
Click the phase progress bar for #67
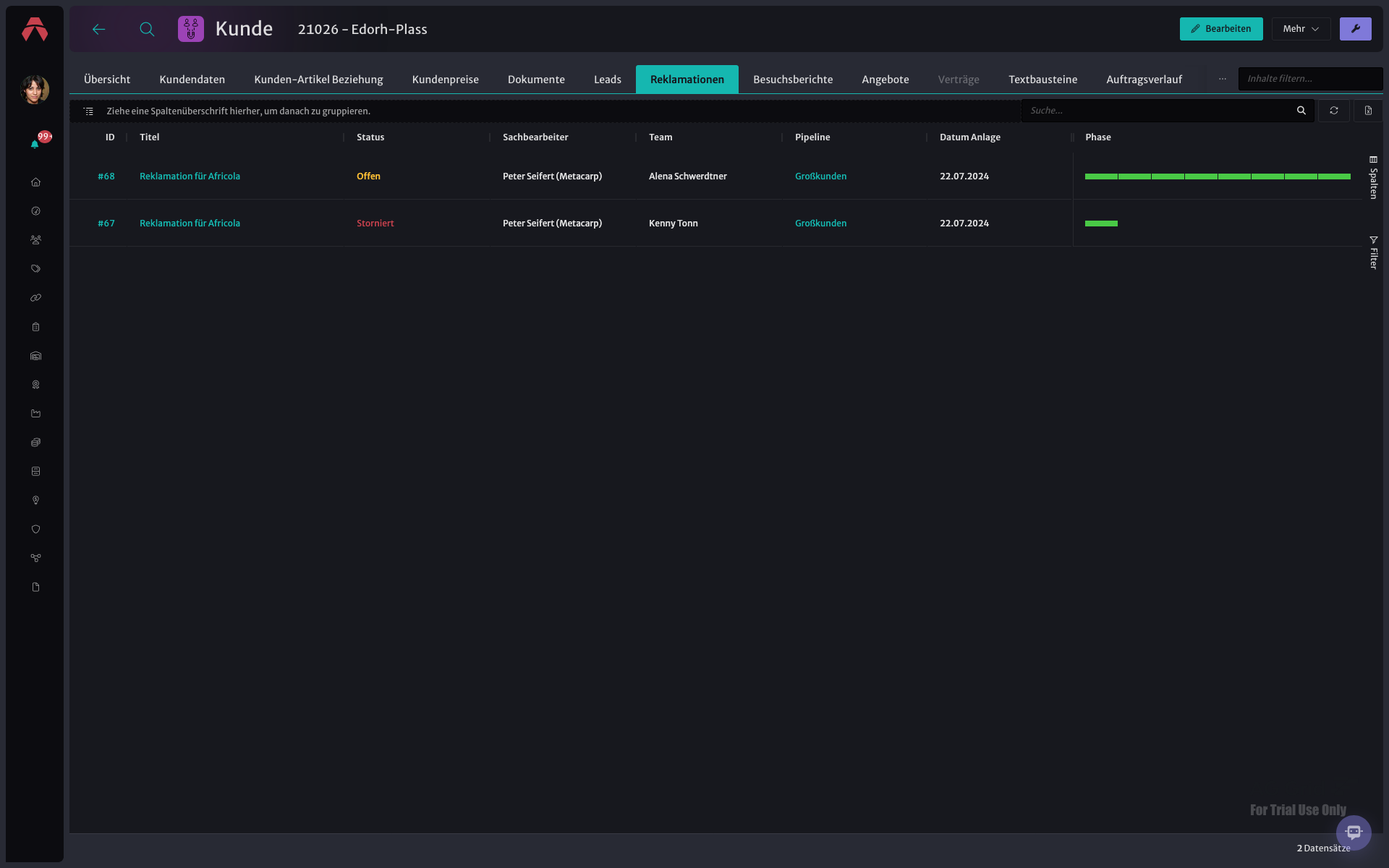click(1101, 224)
